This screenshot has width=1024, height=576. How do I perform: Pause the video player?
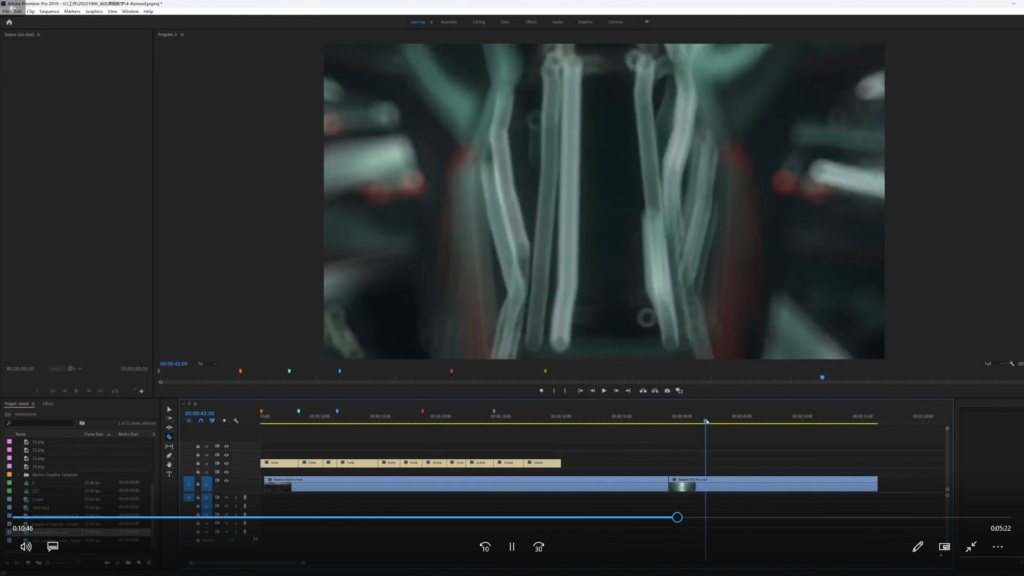[512, 547]
